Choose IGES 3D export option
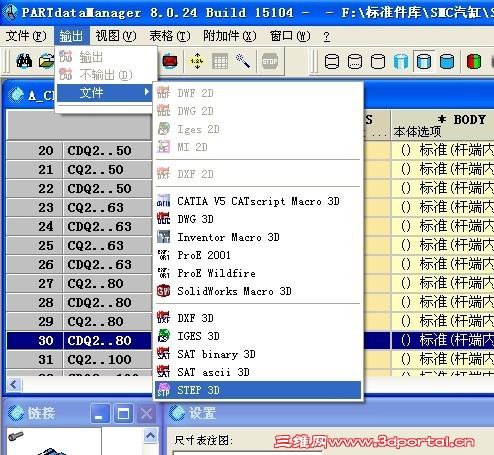Viewport: 494px width, 455px height. (258, 336)
